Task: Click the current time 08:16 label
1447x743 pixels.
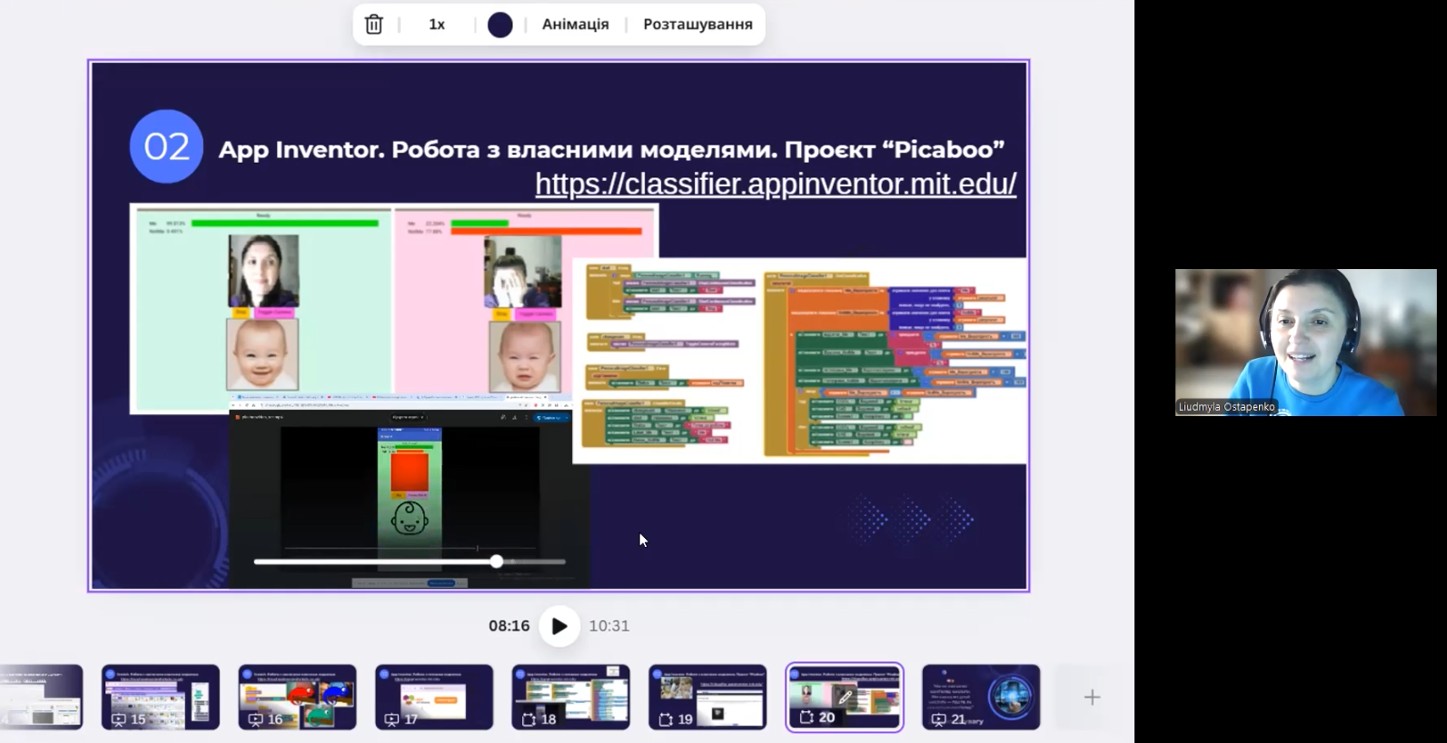Action: pyautogui.click(x=509, y=626)
